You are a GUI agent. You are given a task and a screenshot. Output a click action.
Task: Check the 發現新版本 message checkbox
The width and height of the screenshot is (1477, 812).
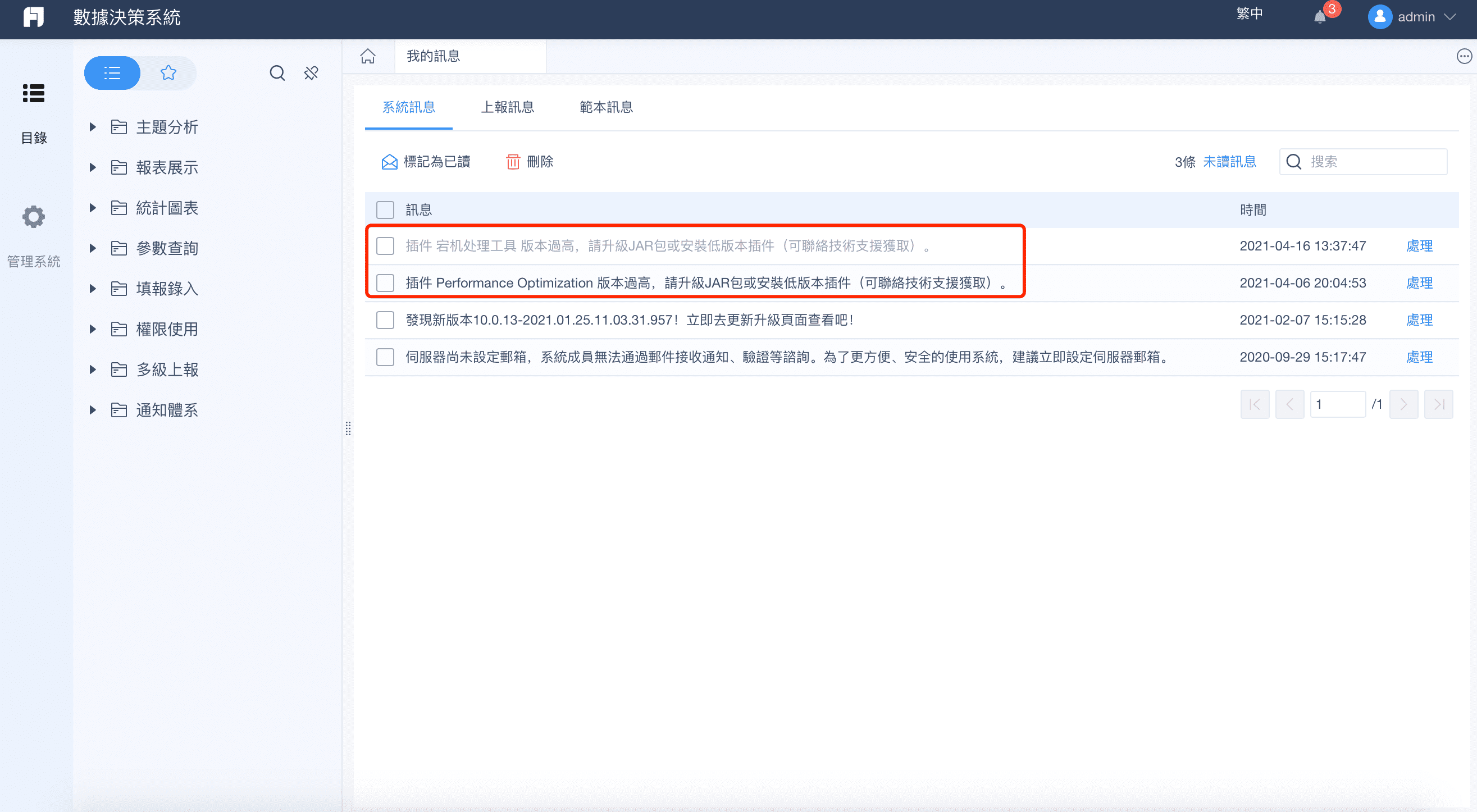pyautogui.click(x=385, y=320)
